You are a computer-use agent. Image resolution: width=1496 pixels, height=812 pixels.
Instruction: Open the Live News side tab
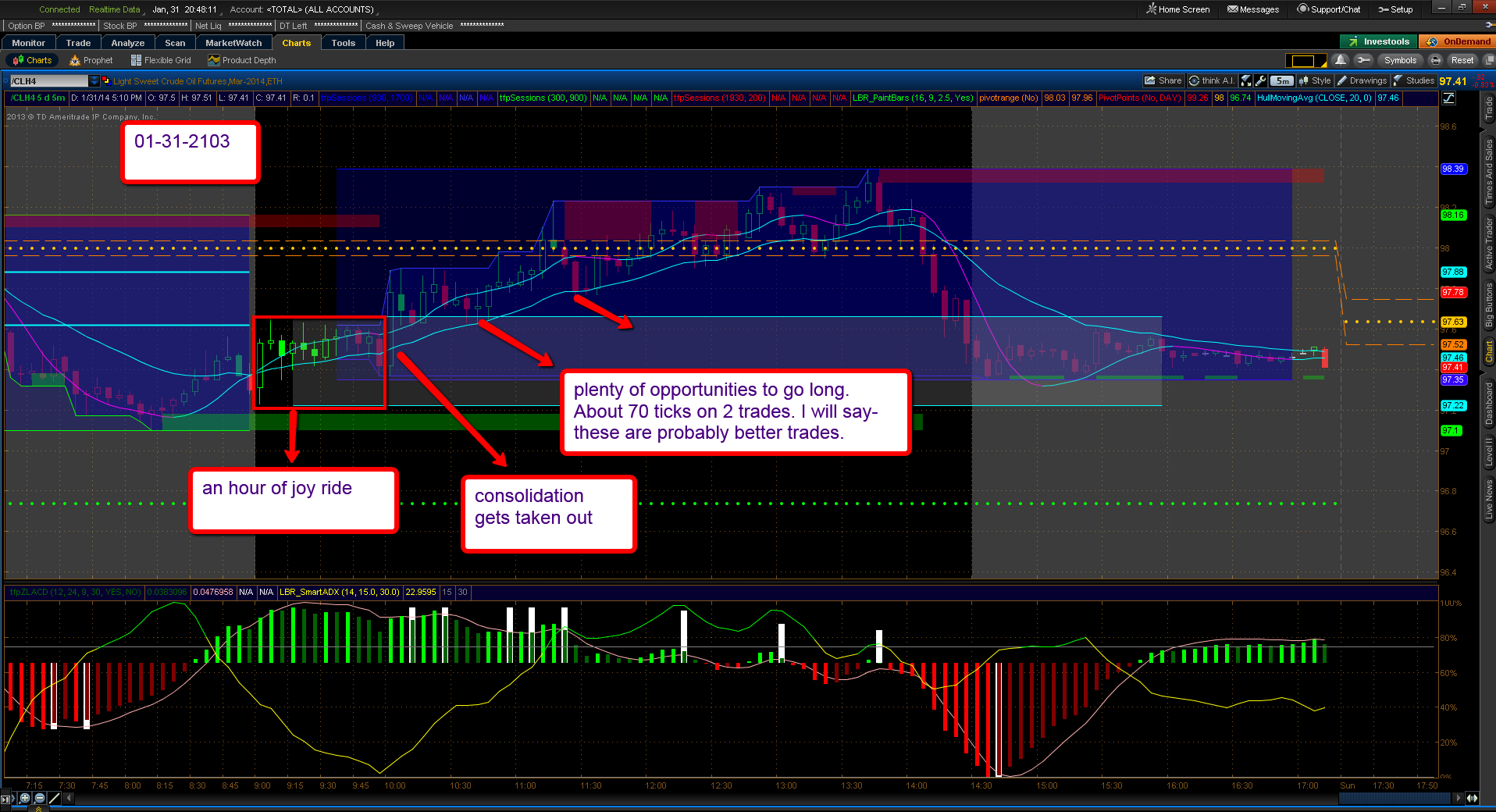point(1488,500)
